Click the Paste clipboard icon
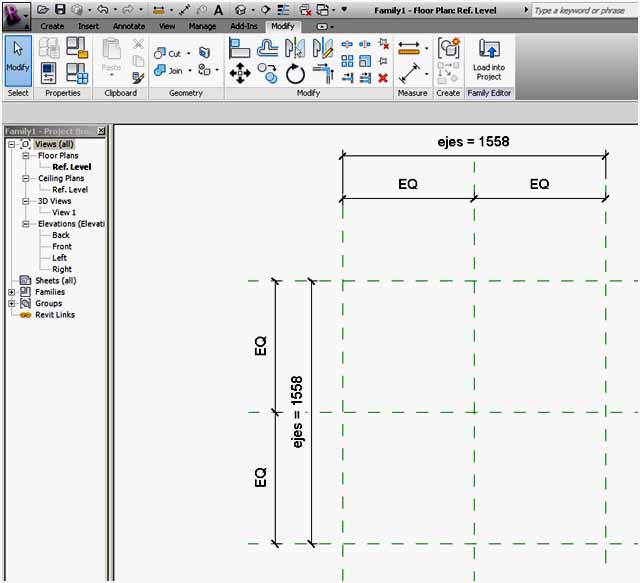Image resolution: width=640 pixels, height=583 pixels. pyautogui.click(x=112, y=53)
